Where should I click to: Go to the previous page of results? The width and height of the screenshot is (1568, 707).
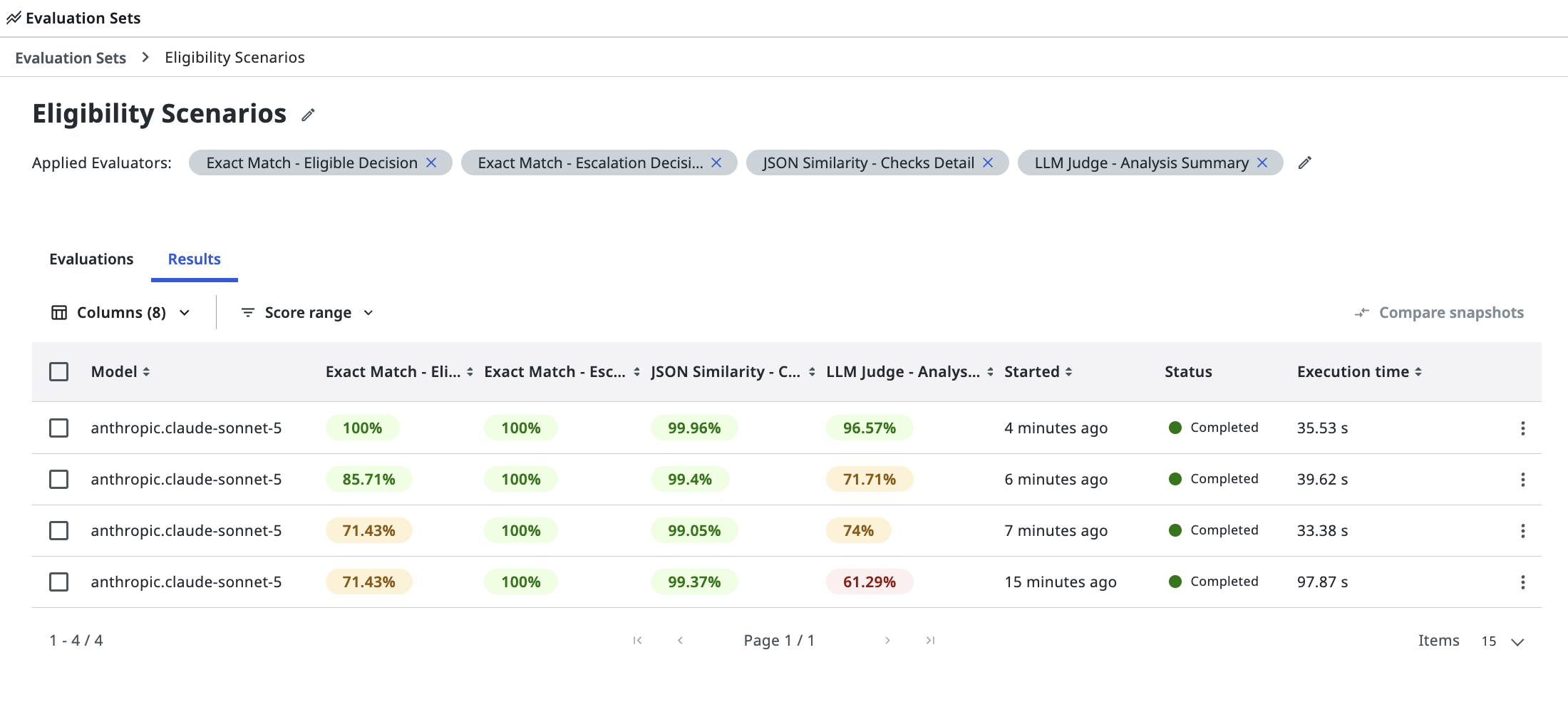click(681, 640)
